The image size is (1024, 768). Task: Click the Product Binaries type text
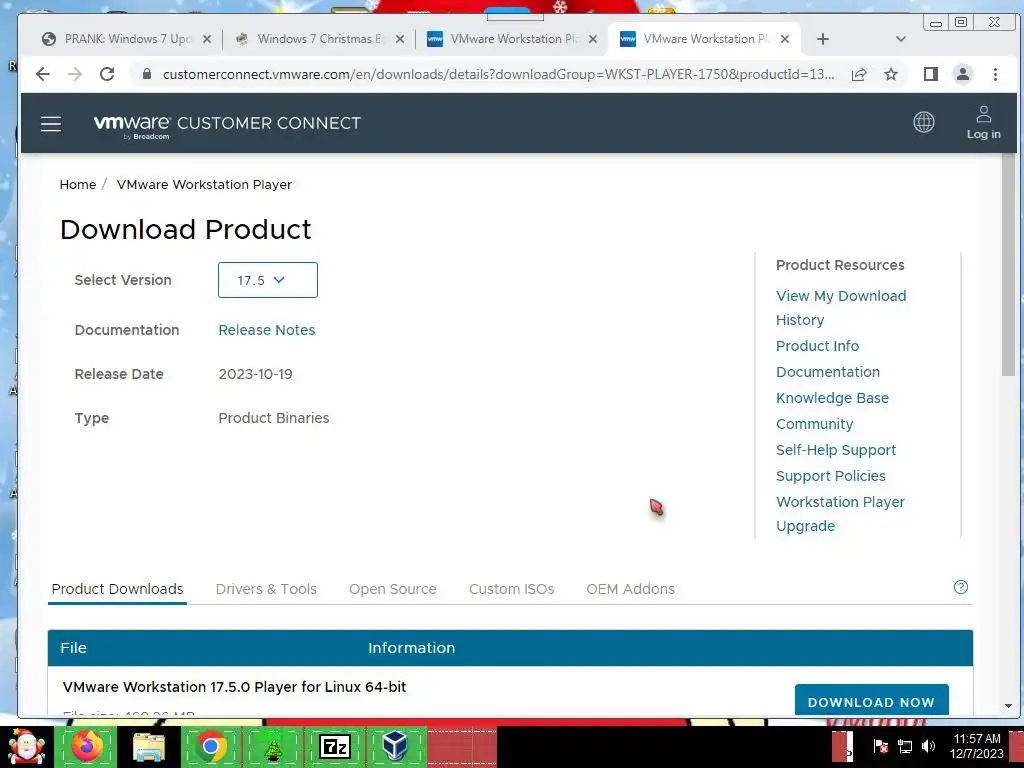point(274,418)
